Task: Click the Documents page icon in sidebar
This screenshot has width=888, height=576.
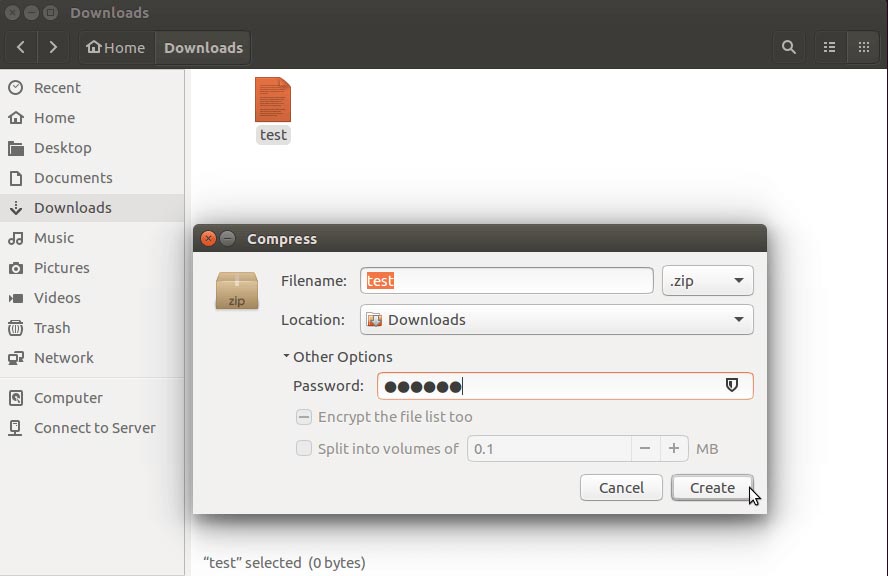Action: pyautogui.click(x=16, y=178)
